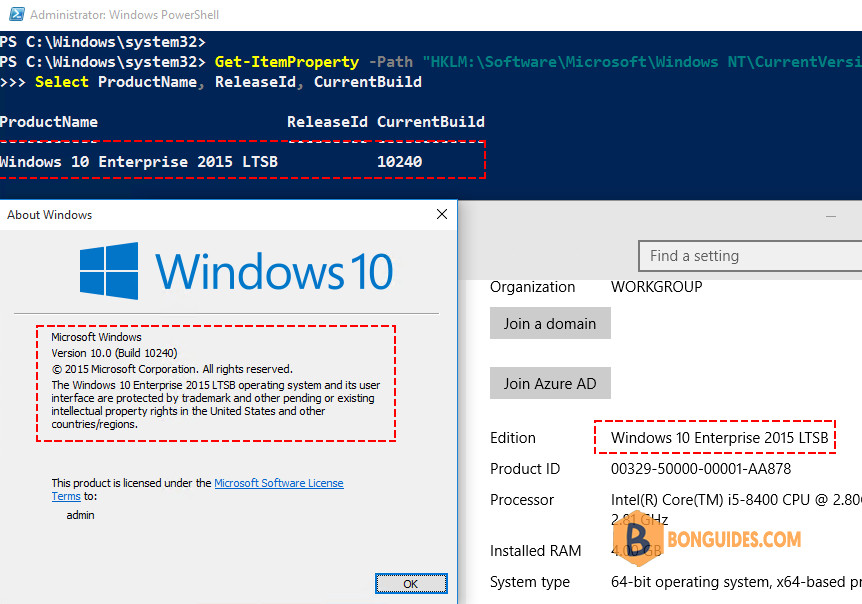Close the About Windows dialog
Image resolution: width=862 pixels, height=604 pixels.
(x=441, y=214)
